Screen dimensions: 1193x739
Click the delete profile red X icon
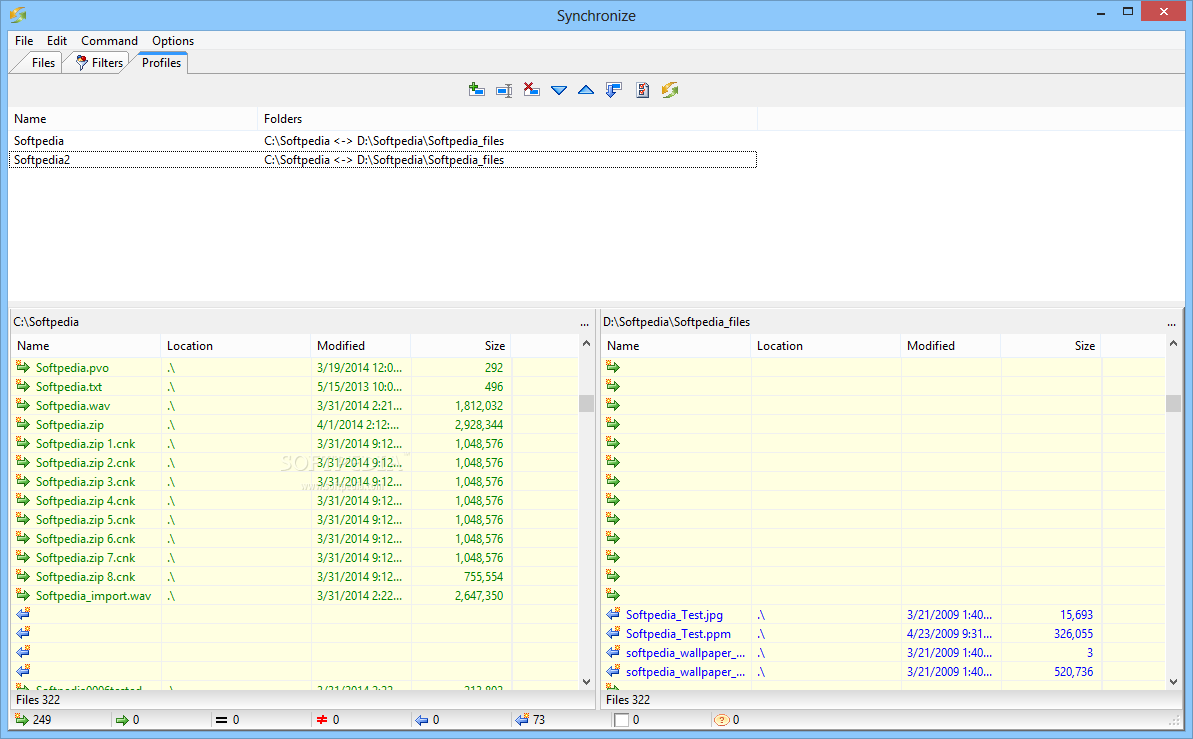point(531,90)
